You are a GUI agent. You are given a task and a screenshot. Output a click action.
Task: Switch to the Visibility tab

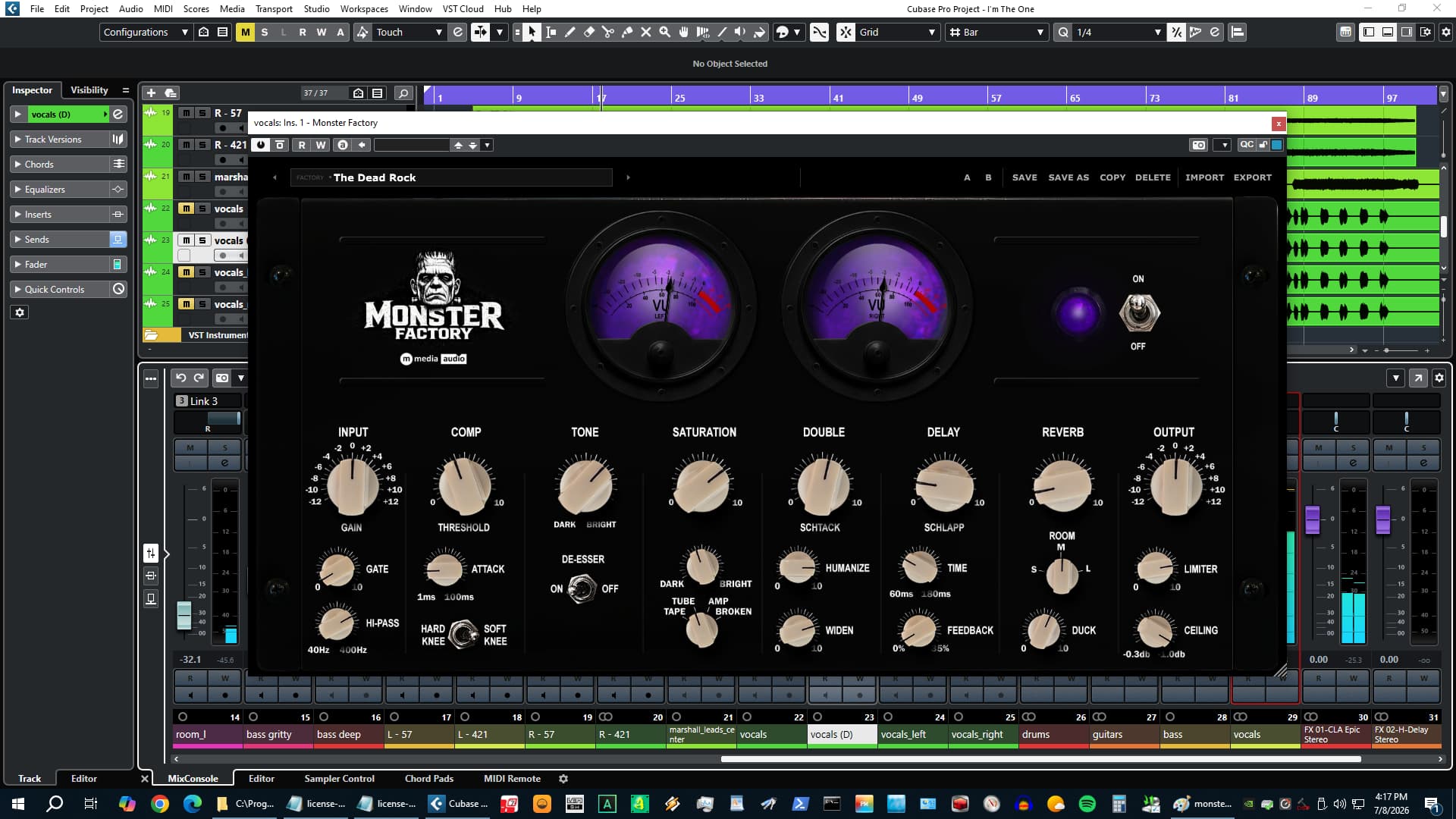point(89,89)
